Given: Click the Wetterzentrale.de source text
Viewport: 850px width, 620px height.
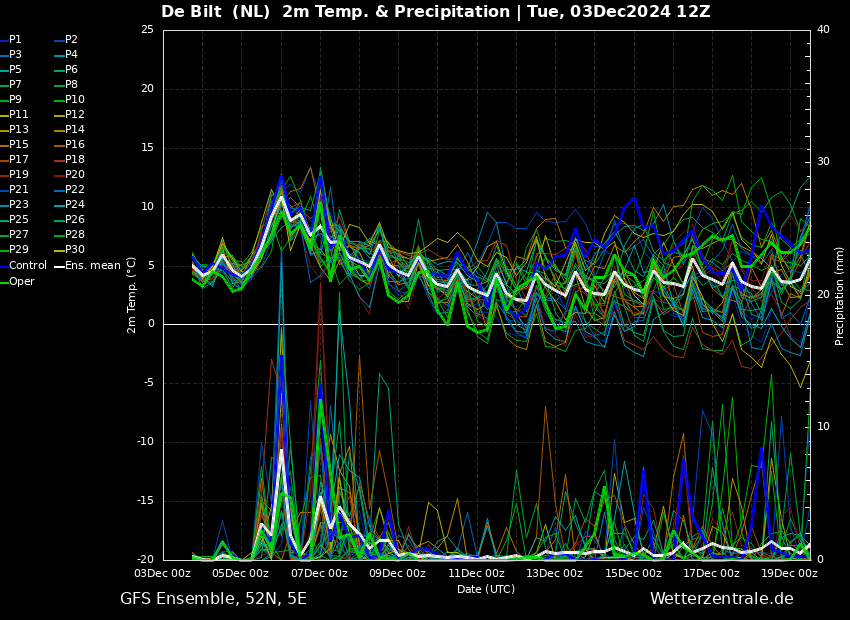Looking at the screenshot, I should coord(721,599).
